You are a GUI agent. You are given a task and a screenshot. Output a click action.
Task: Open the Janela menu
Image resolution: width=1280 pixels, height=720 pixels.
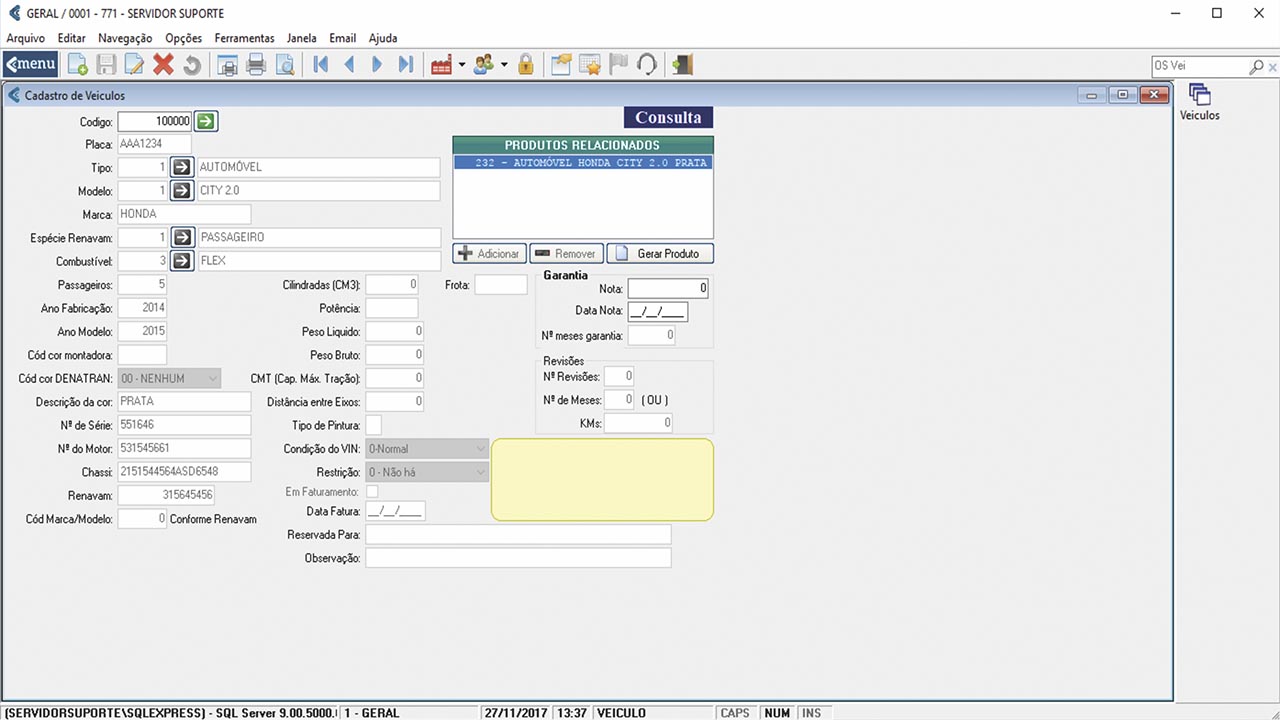301,38
